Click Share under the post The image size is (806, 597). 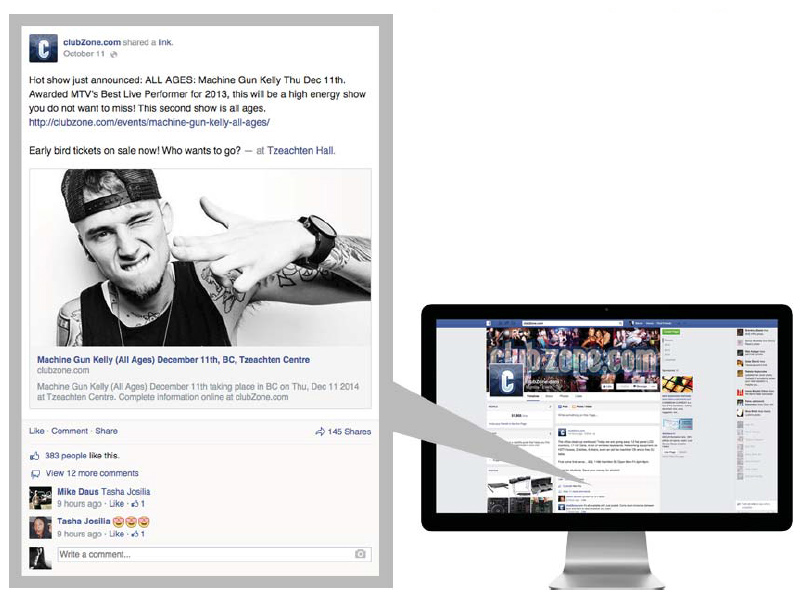pyautogui.click(x=106, y=431)
